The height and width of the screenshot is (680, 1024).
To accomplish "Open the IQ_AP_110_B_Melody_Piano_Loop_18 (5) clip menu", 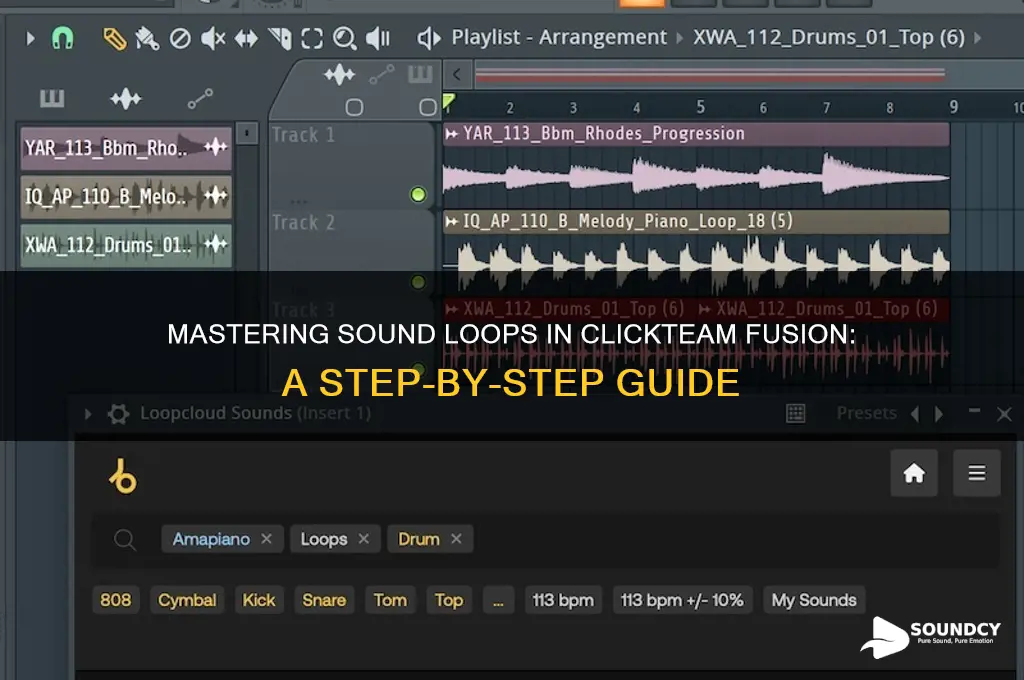I will click(451, 222).
